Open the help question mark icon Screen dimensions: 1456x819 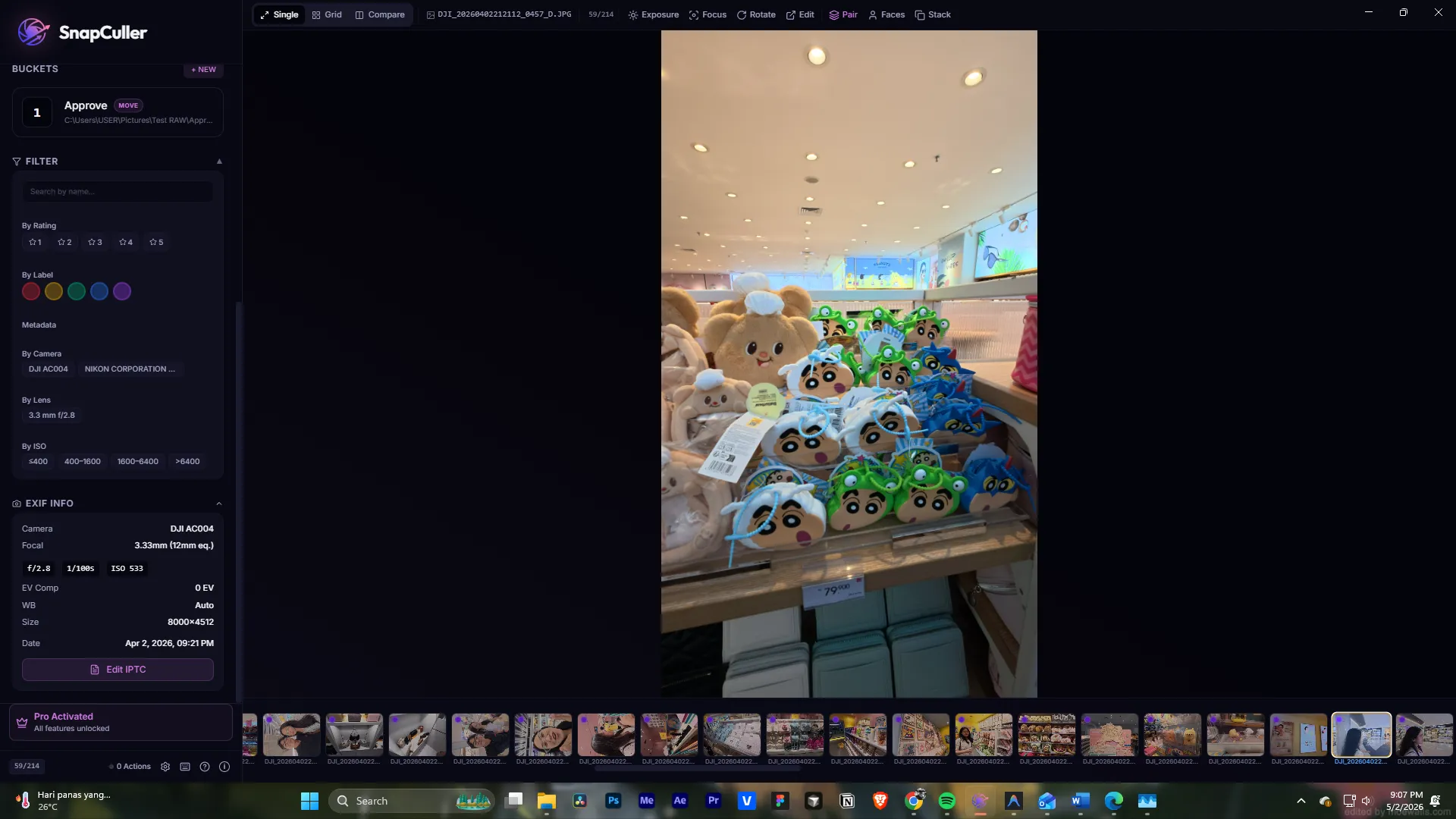point(205,767)
